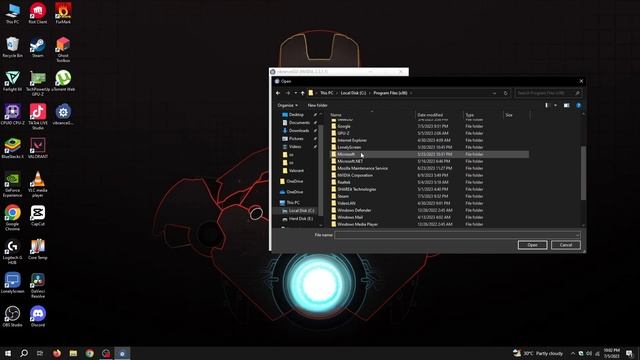640x360 pixels.
Task: Open the Windows Start menu
Action: [x=8, y=353]
